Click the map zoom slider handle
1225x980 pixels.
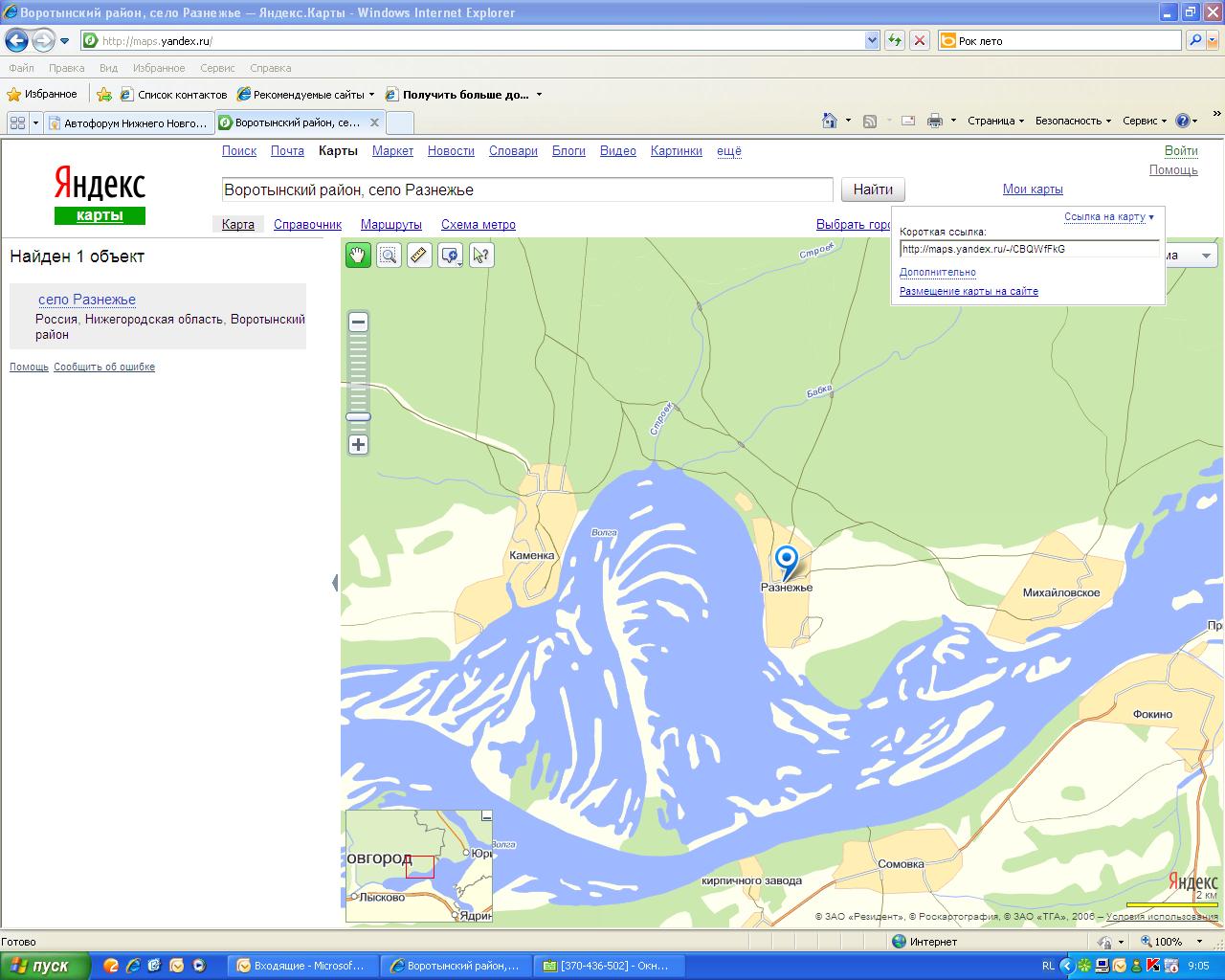point(358,417)
